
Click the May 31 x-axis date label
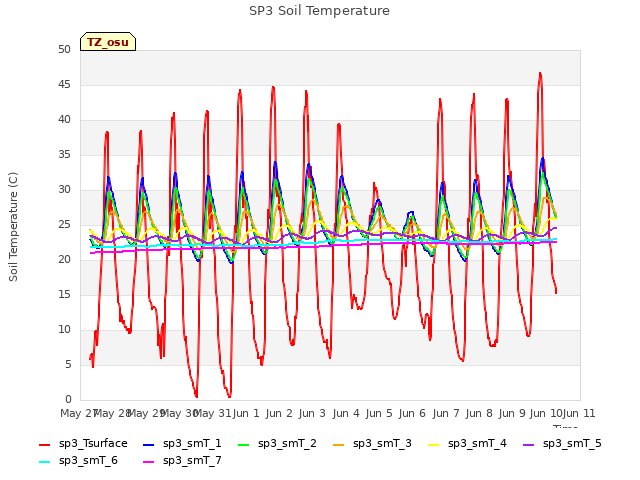coord(212,413)
